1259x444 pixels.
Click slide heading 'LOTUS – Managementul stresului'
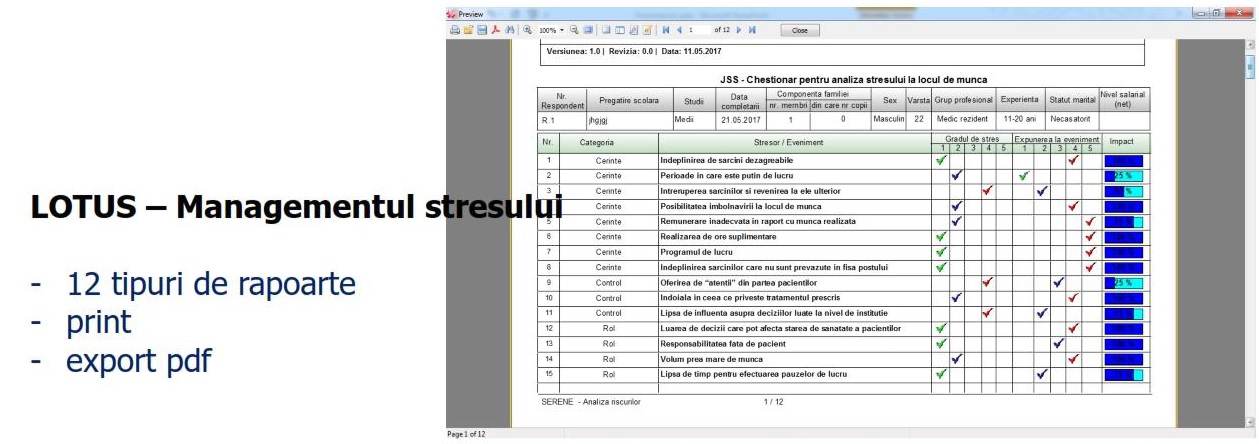point(296,207)
